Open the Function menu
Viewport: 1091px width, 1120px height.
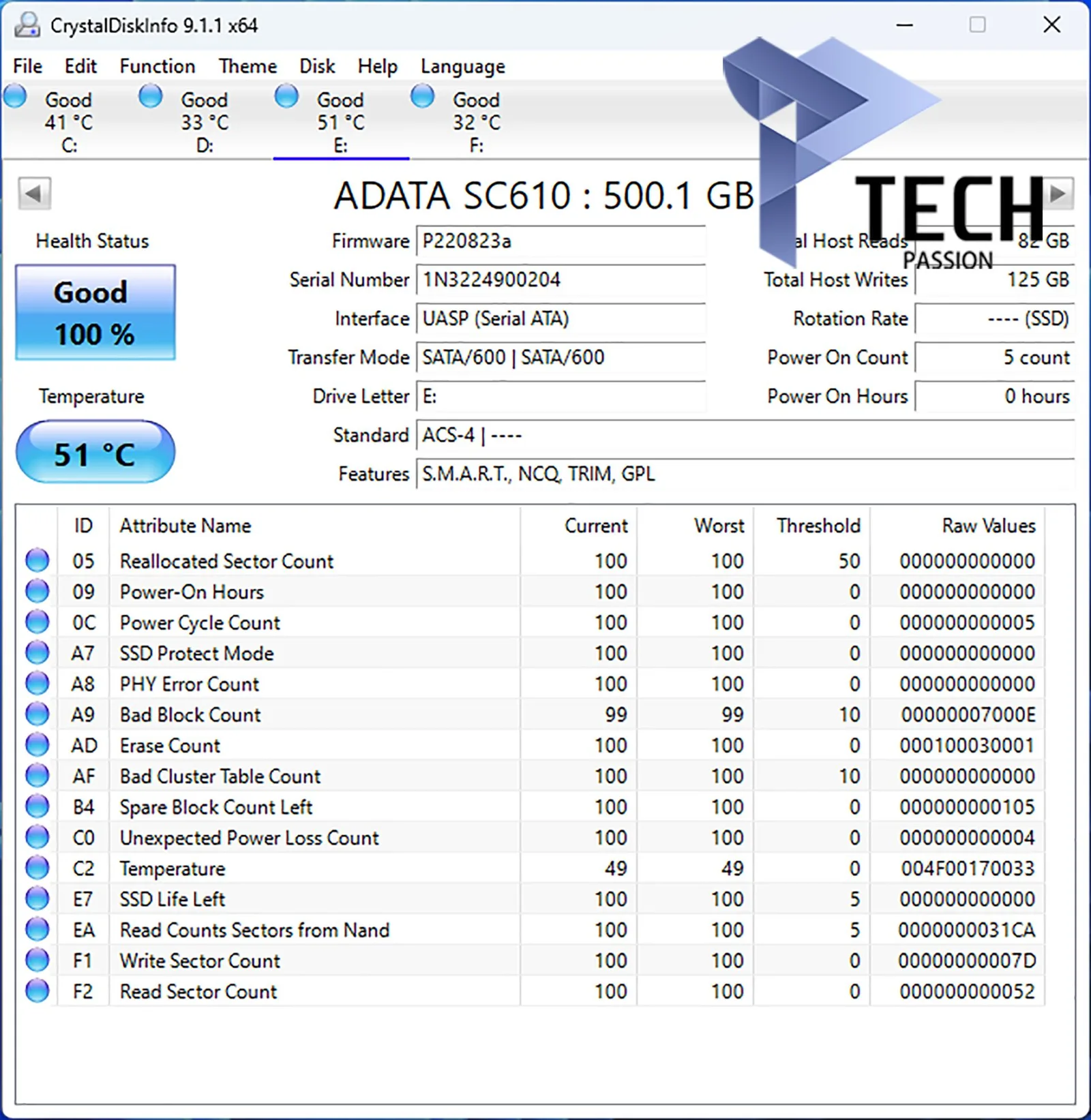158,66
